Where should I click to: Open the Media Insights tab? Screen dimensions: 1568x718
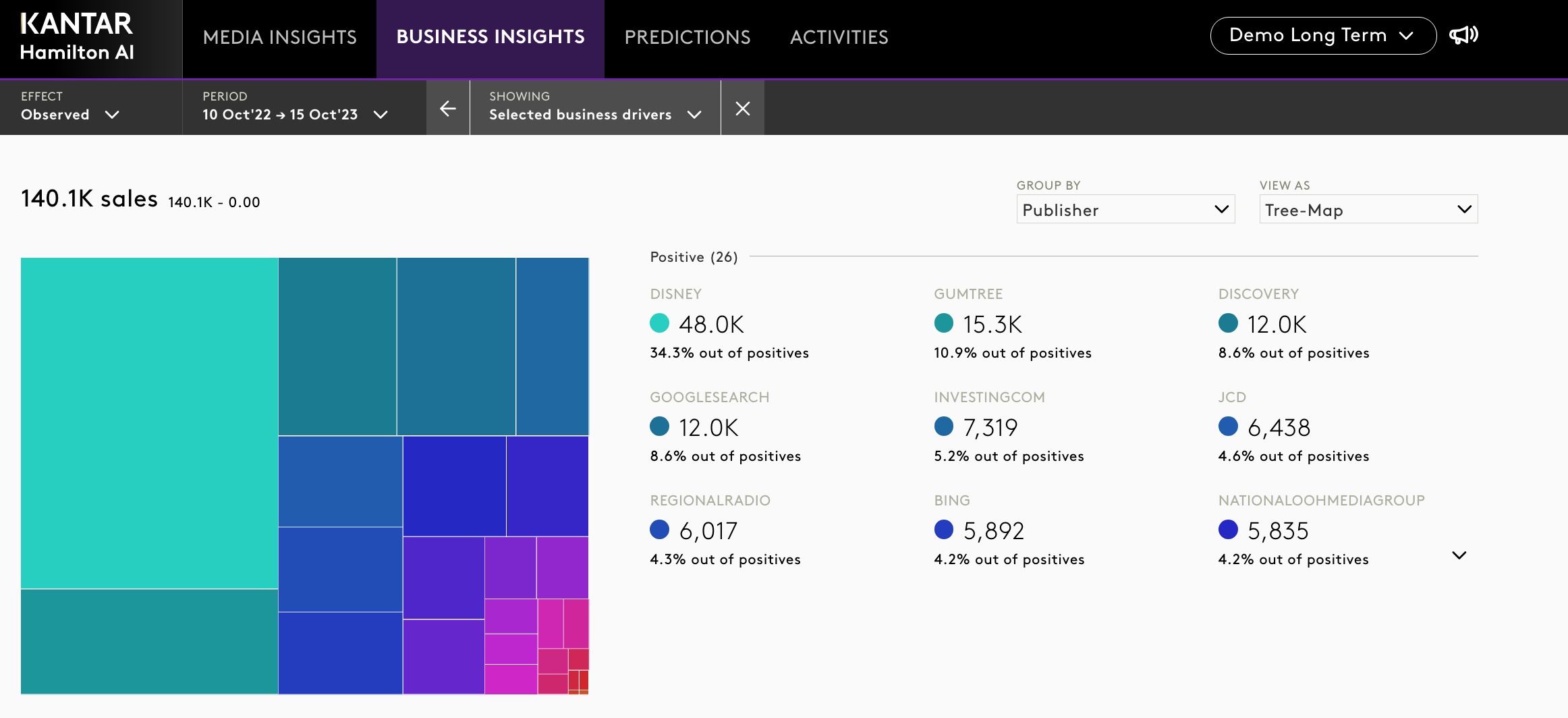click(279, 37)
